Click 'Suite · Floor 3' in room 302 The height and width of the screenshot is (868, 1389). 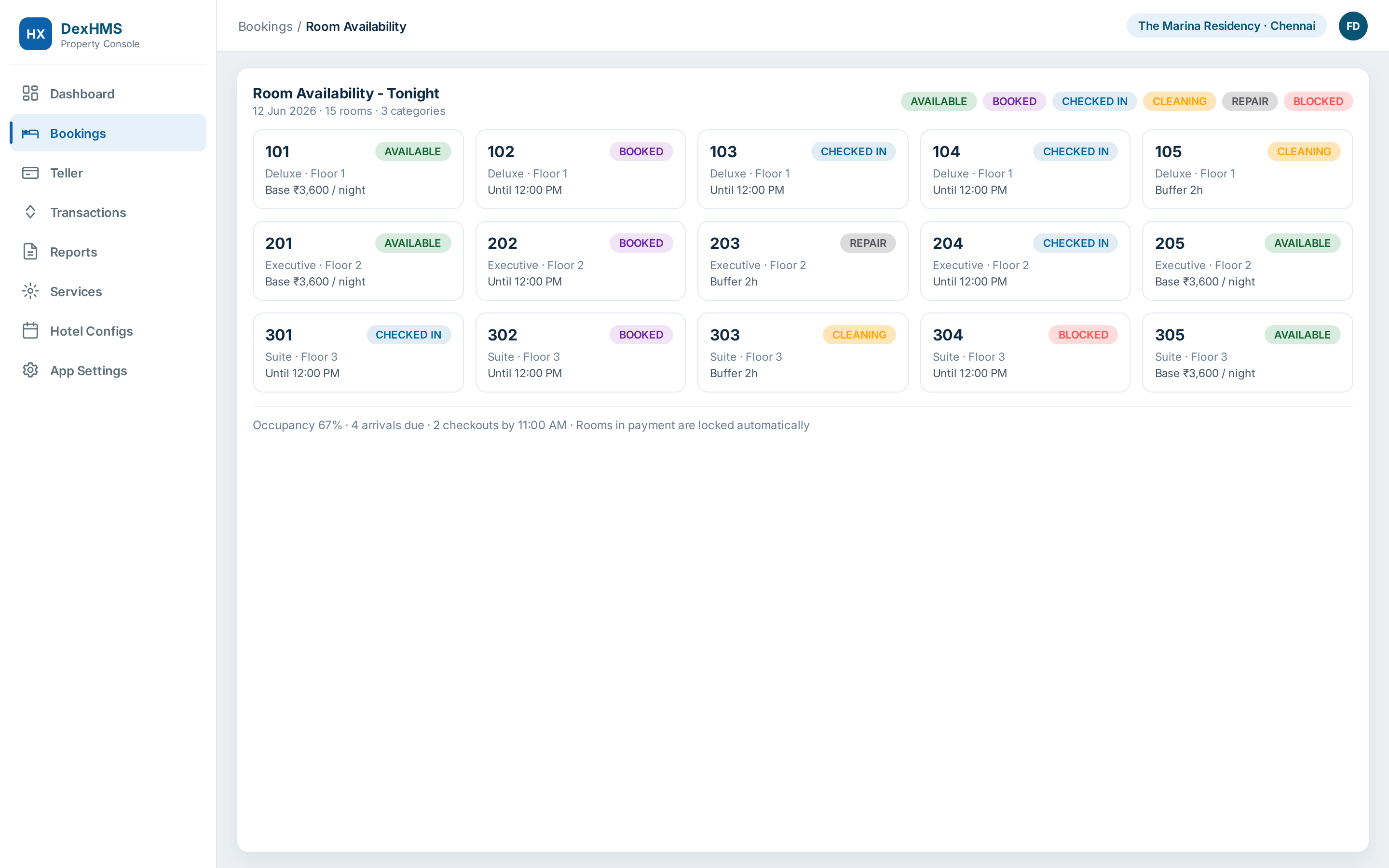(523, 357)
